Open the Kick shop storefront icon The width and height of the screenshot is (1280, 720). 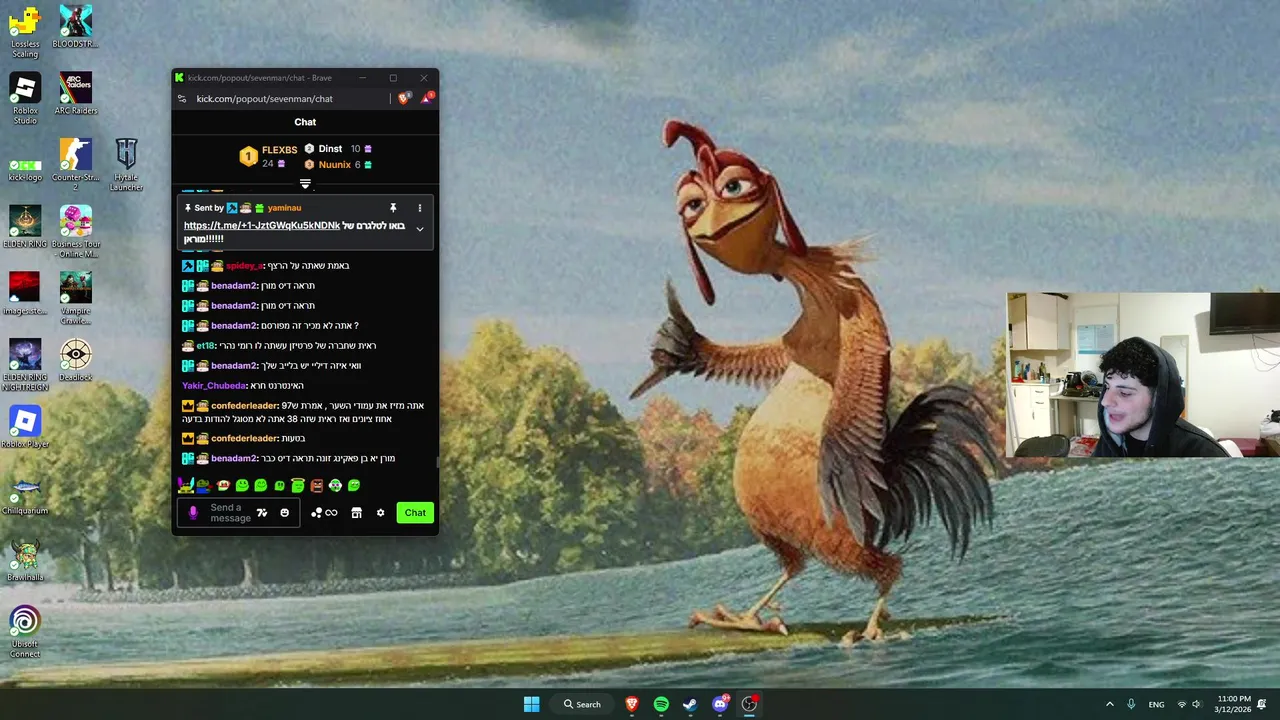click(356, 513)
